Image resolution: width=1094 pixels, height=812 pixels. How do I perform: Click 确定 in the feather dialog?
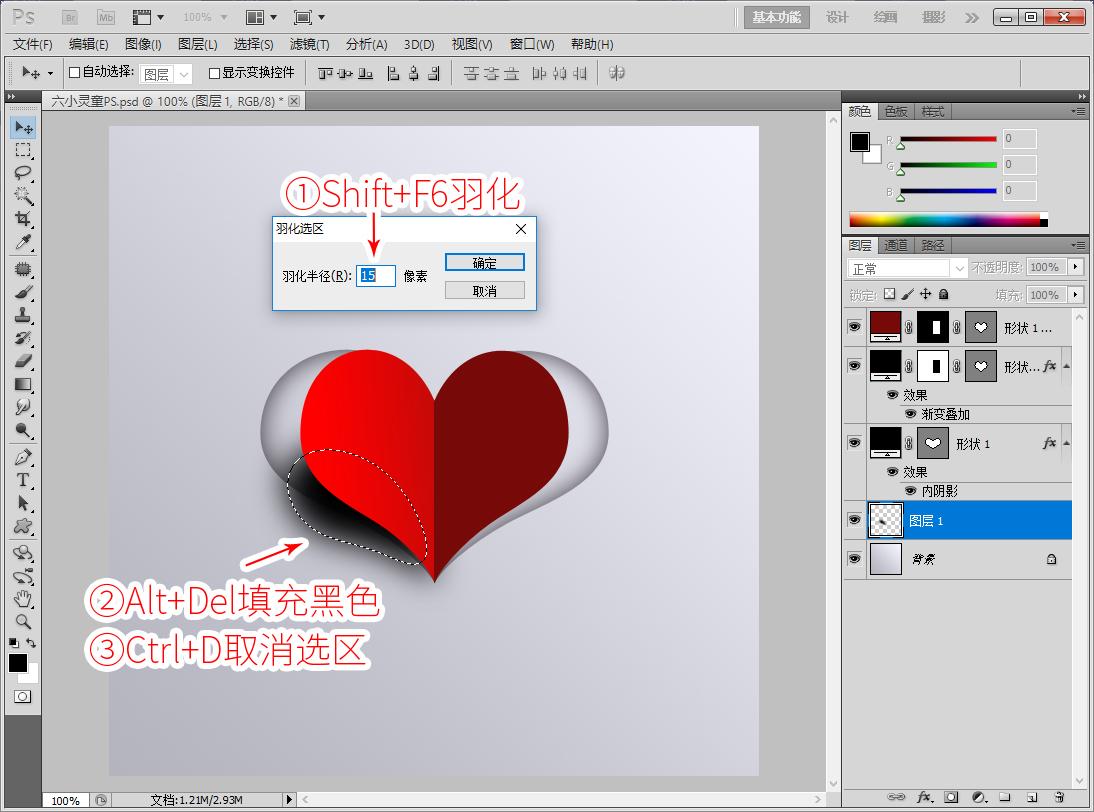point(485,263)
